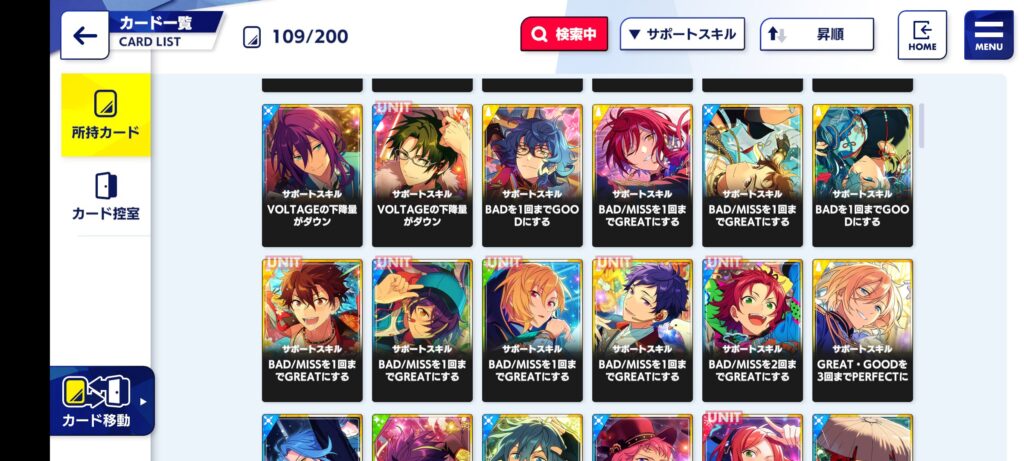Select the green-haired glasses UNIT card

[423, 175]
